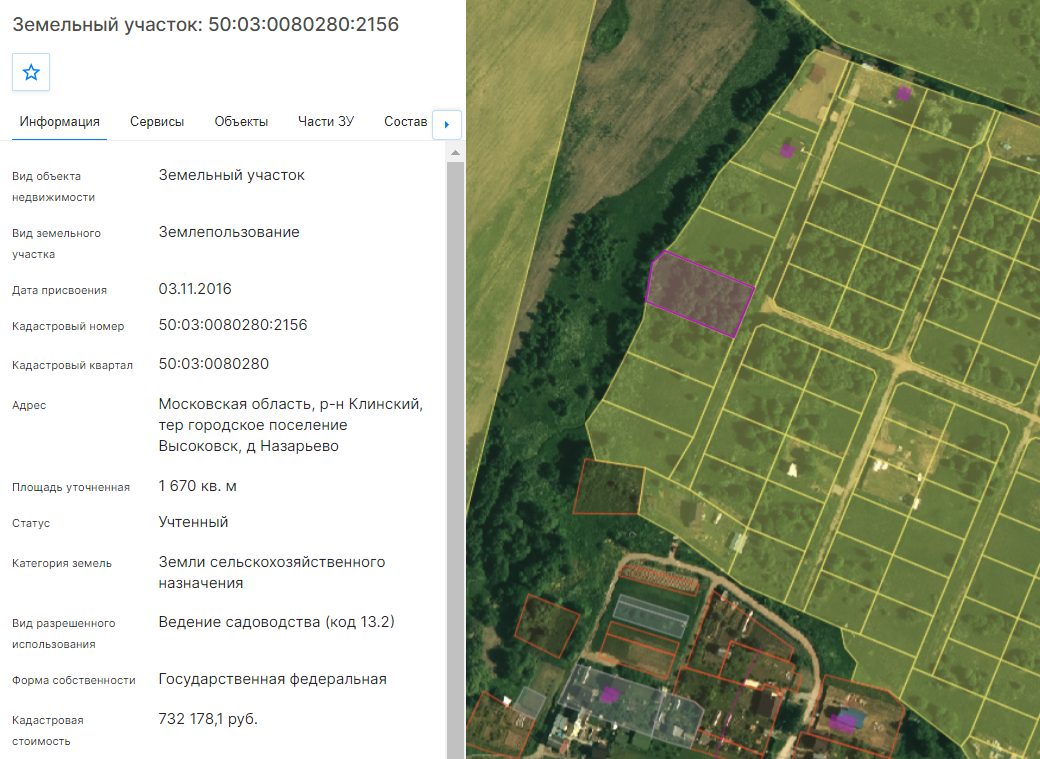Click the Кадастровая стоимость label
This screenshot has height=759, width=1040.
[x=48, y=730]
